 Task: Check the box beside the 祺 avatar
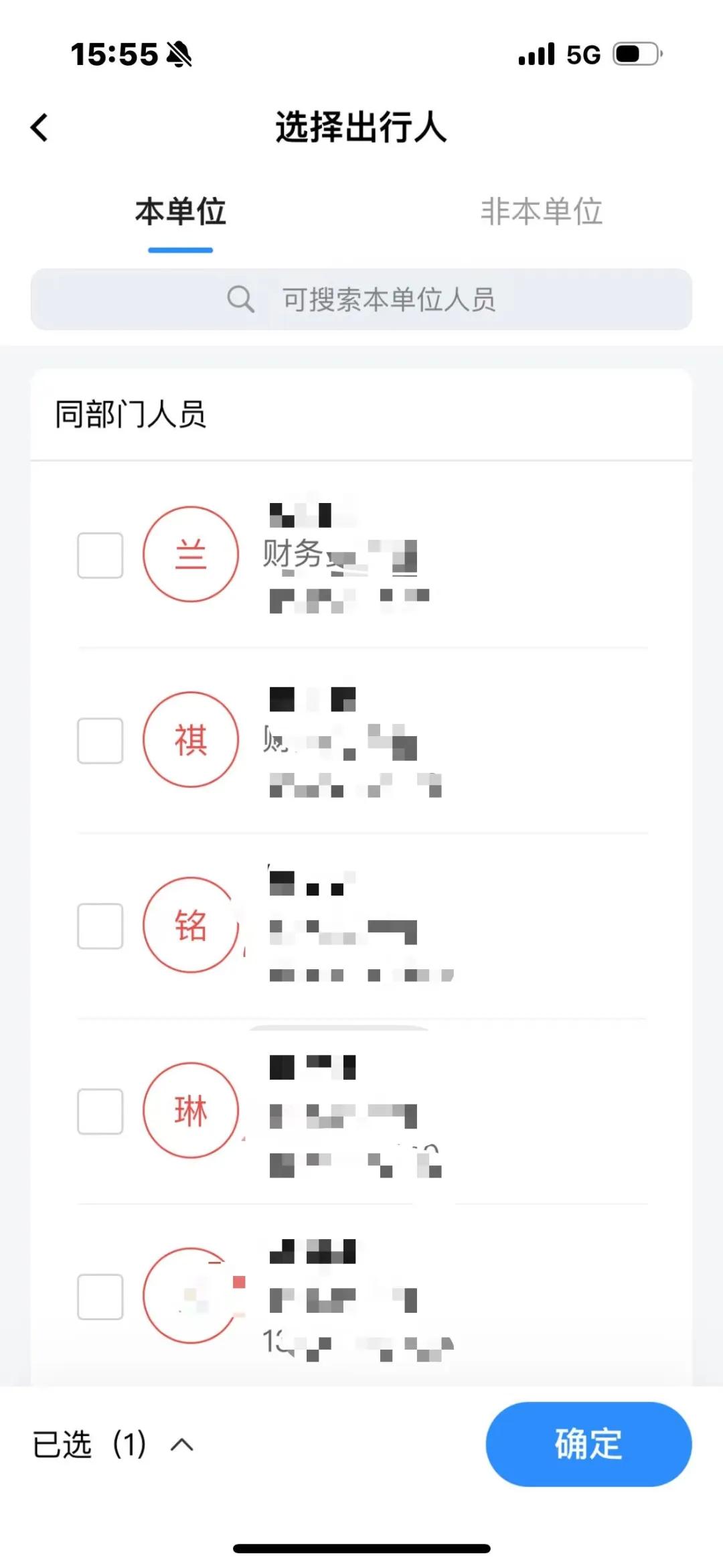coord(100,741)
